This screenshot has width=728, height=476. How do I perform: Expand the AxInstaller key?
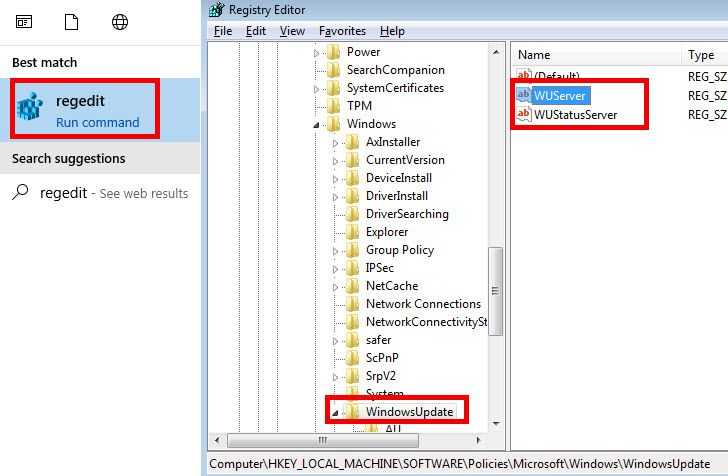(x=335, y=143)
